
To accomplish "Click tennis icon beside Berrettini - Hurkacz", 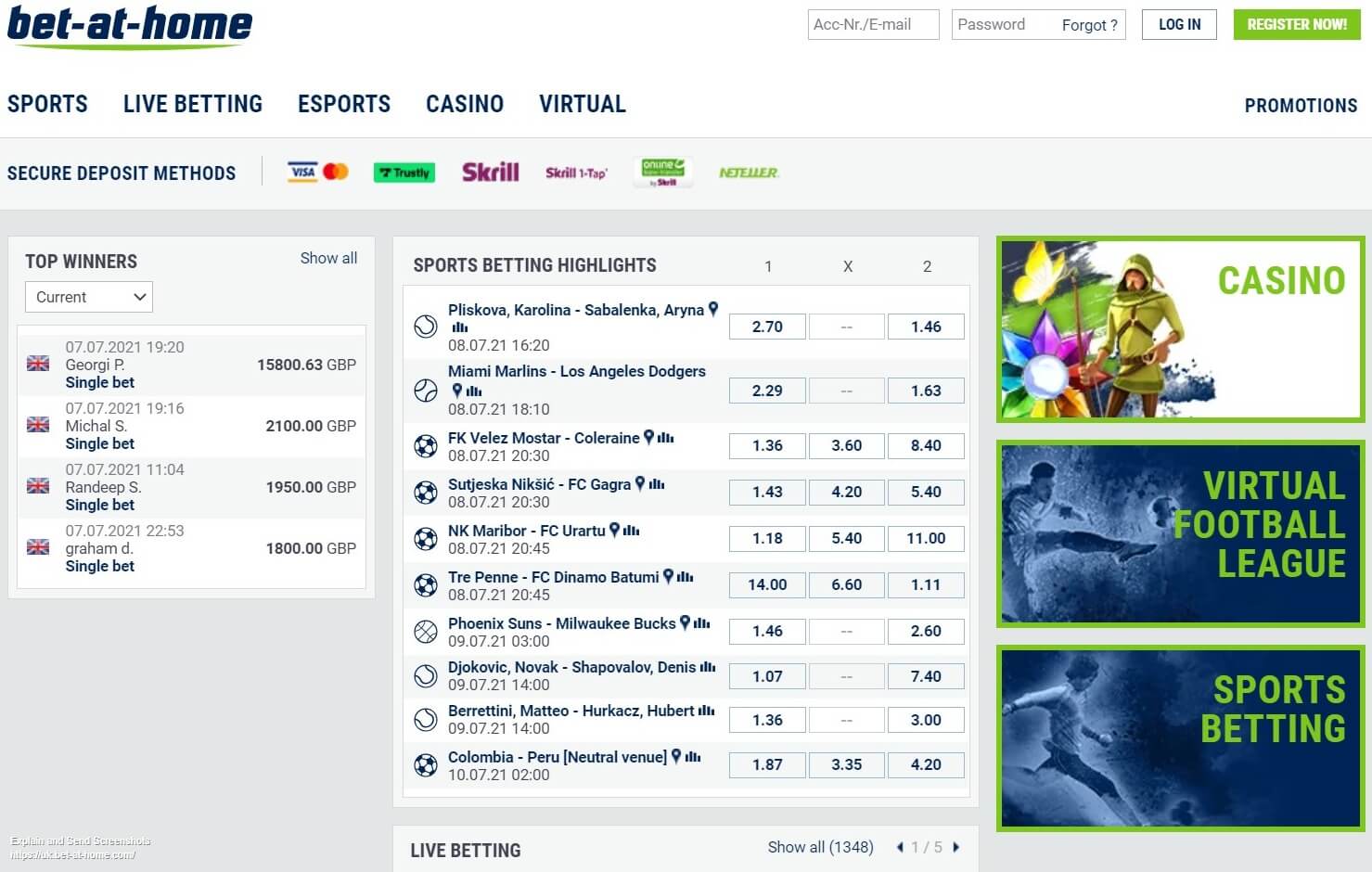I will coord(426,720).
